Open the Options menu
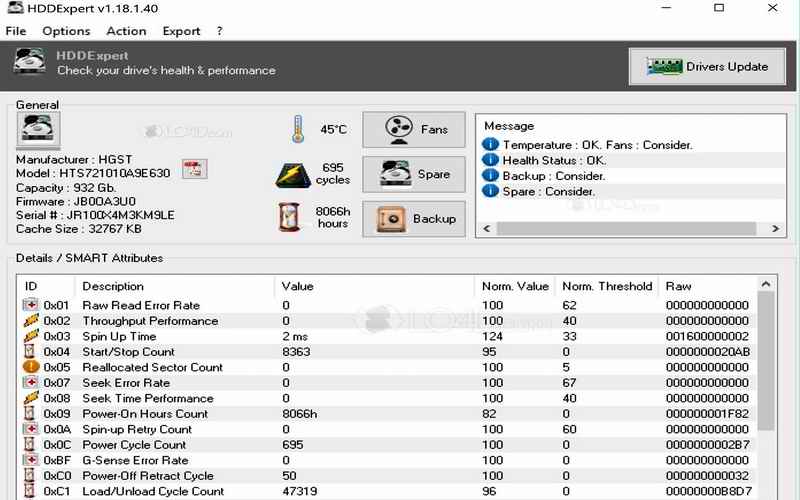 click(x=66, y=31)
